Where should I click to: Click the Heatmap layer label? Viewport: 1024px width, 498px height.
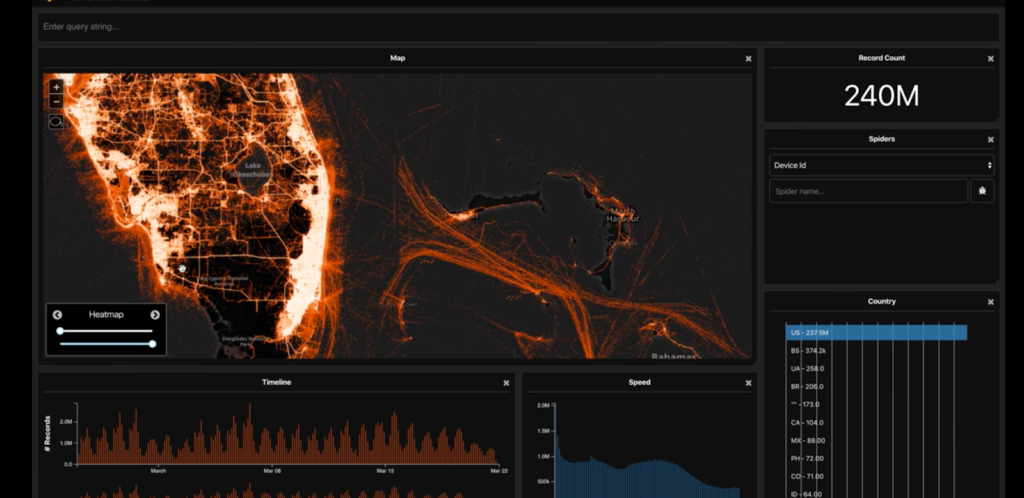pos(106,315)
